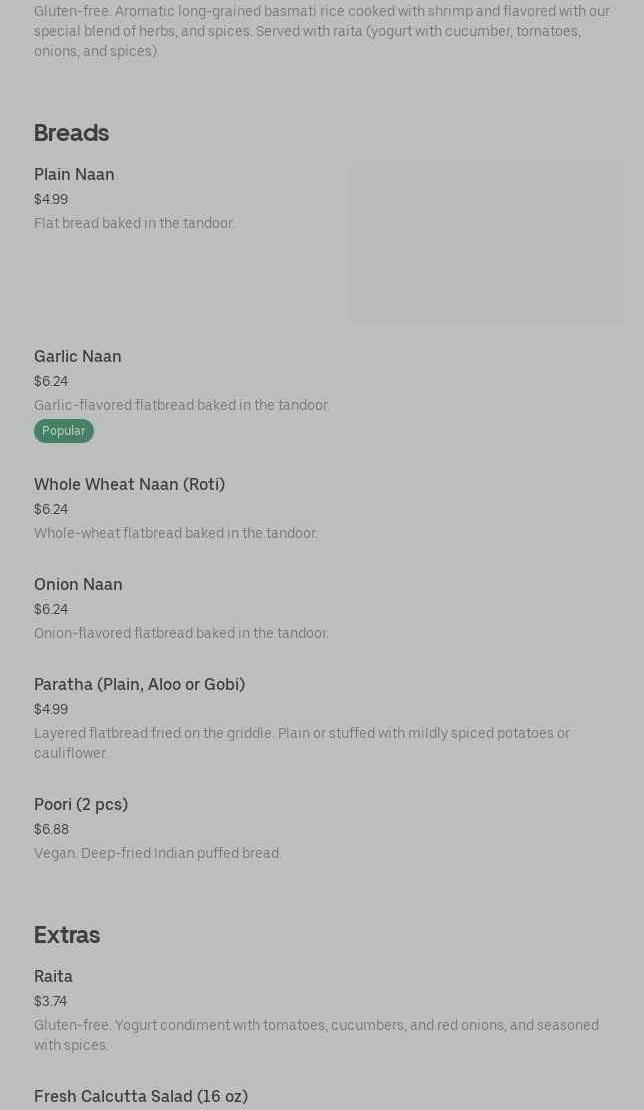Click the Plain Naan $4.99 price
This screenshot has height=1110, width=644.
(x=51, y=200)
